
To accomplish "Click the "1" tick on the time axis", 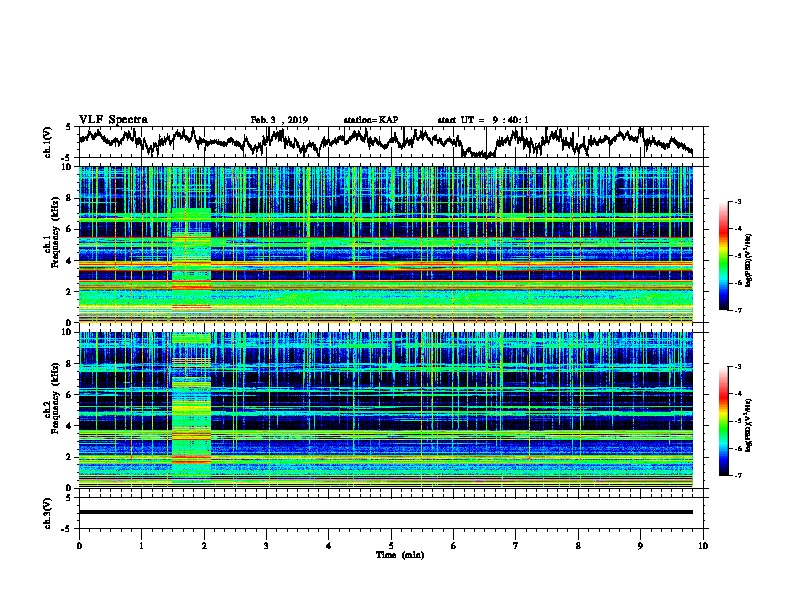I will 141,545.
